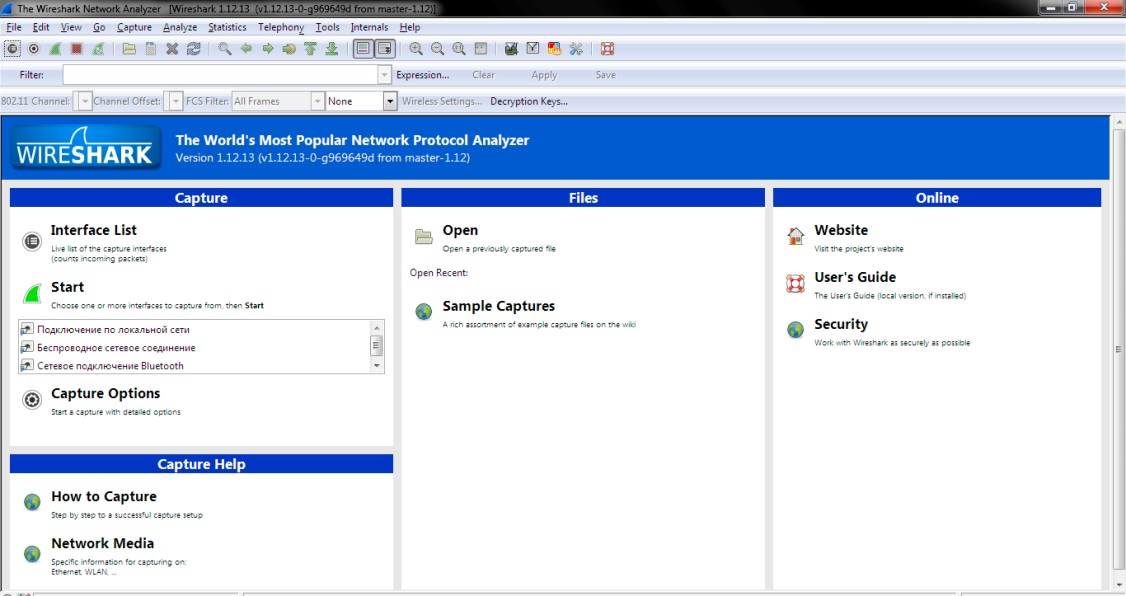Open the list of capture interfaces toolbar icon
Screen dimensions: 1126x596
coord(12,49)
